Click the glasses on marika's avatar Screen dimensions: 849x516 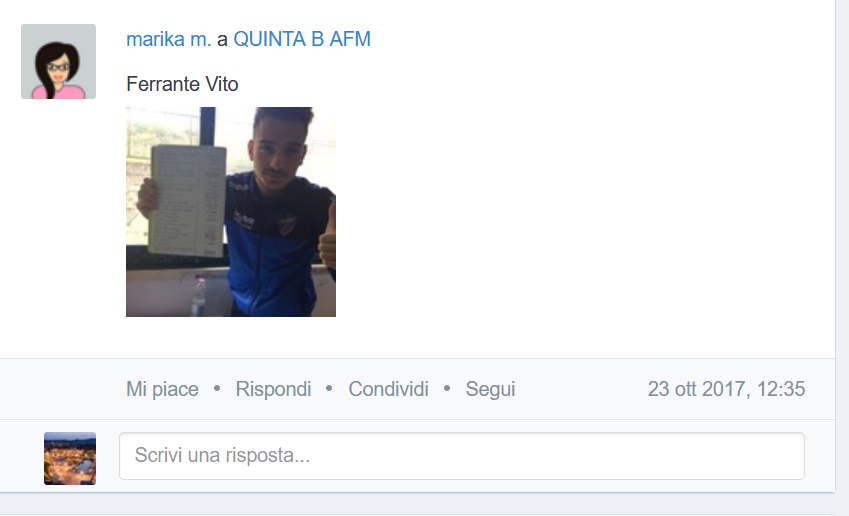click(x=58, y=67)
